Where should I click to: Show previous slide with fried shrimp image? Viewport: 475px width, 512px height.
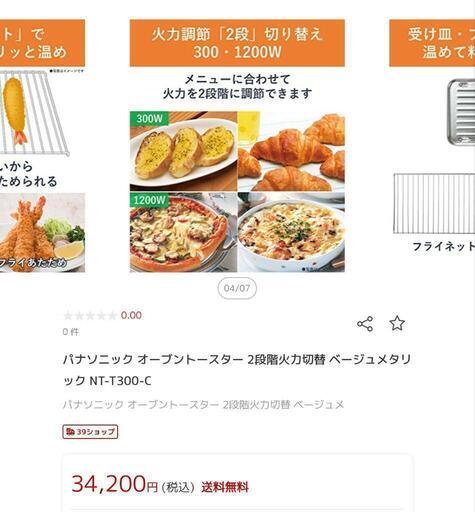(x=42, y=146)
